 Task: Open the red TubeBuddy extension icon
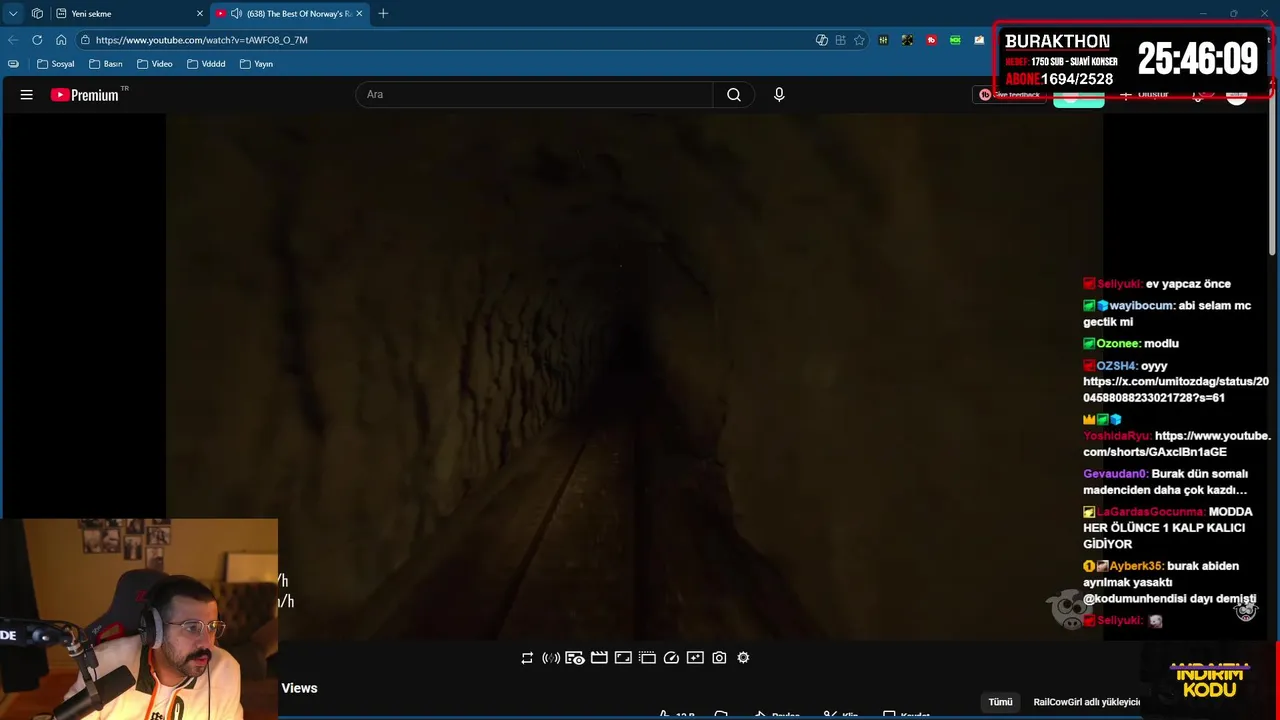(x=931, y=40)
